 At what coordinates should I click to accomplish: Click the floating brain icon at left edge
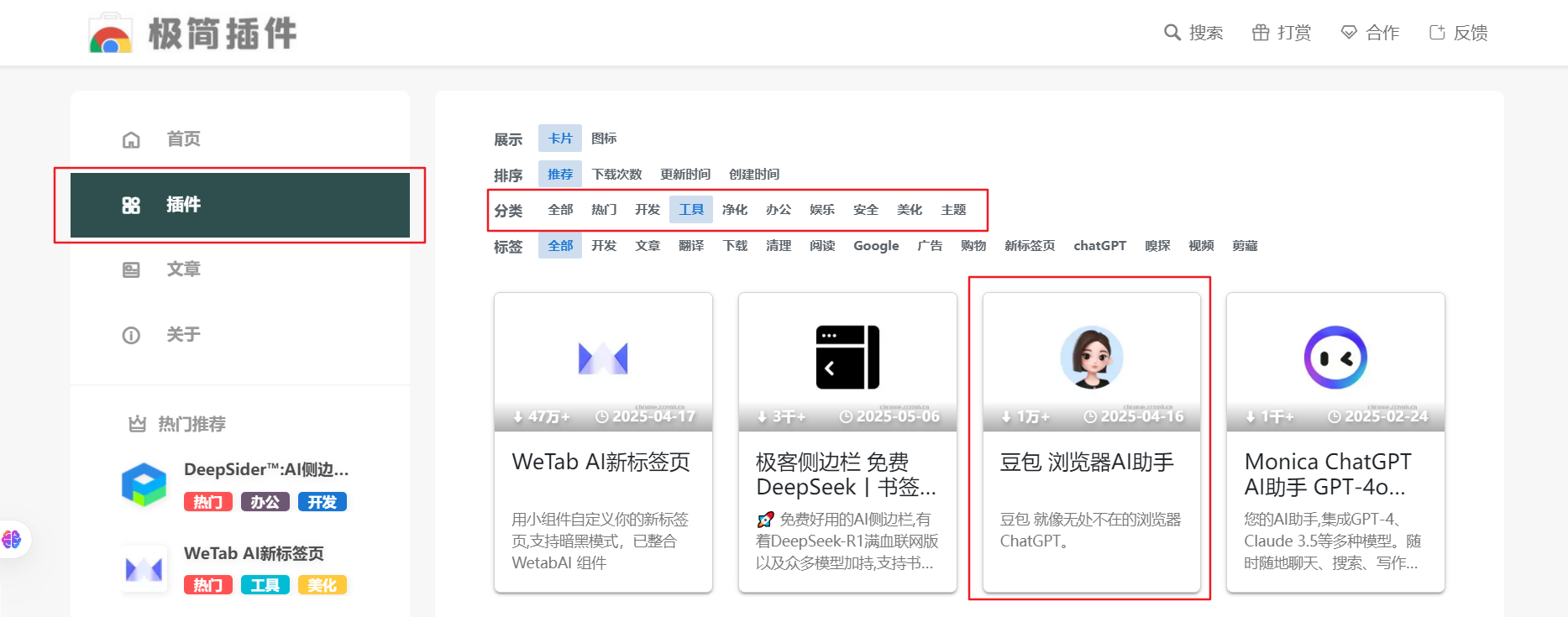(x=12, y=539)
